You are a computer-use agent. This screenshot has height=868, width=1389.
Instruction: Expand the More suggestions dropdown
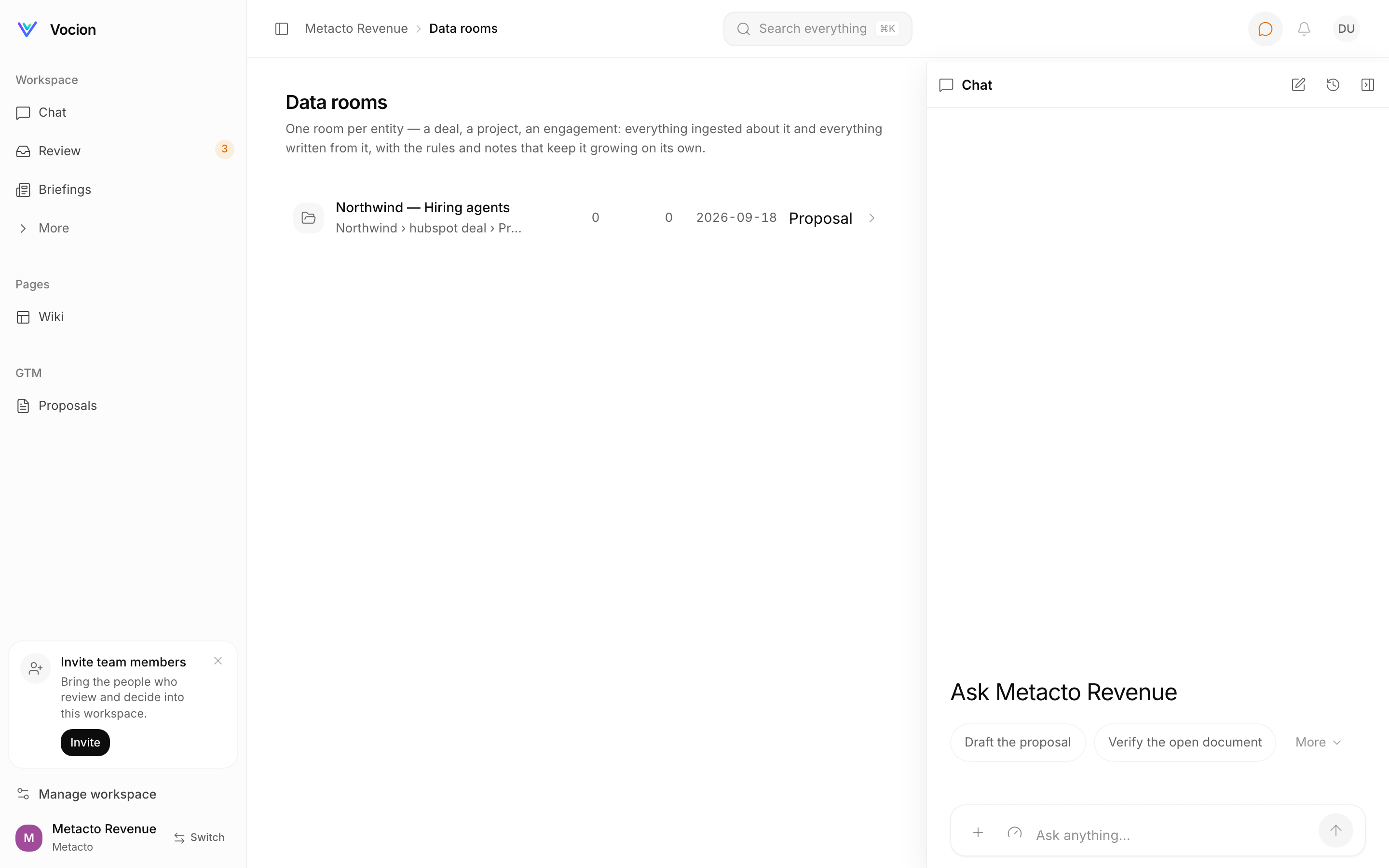coord(1319,742)
